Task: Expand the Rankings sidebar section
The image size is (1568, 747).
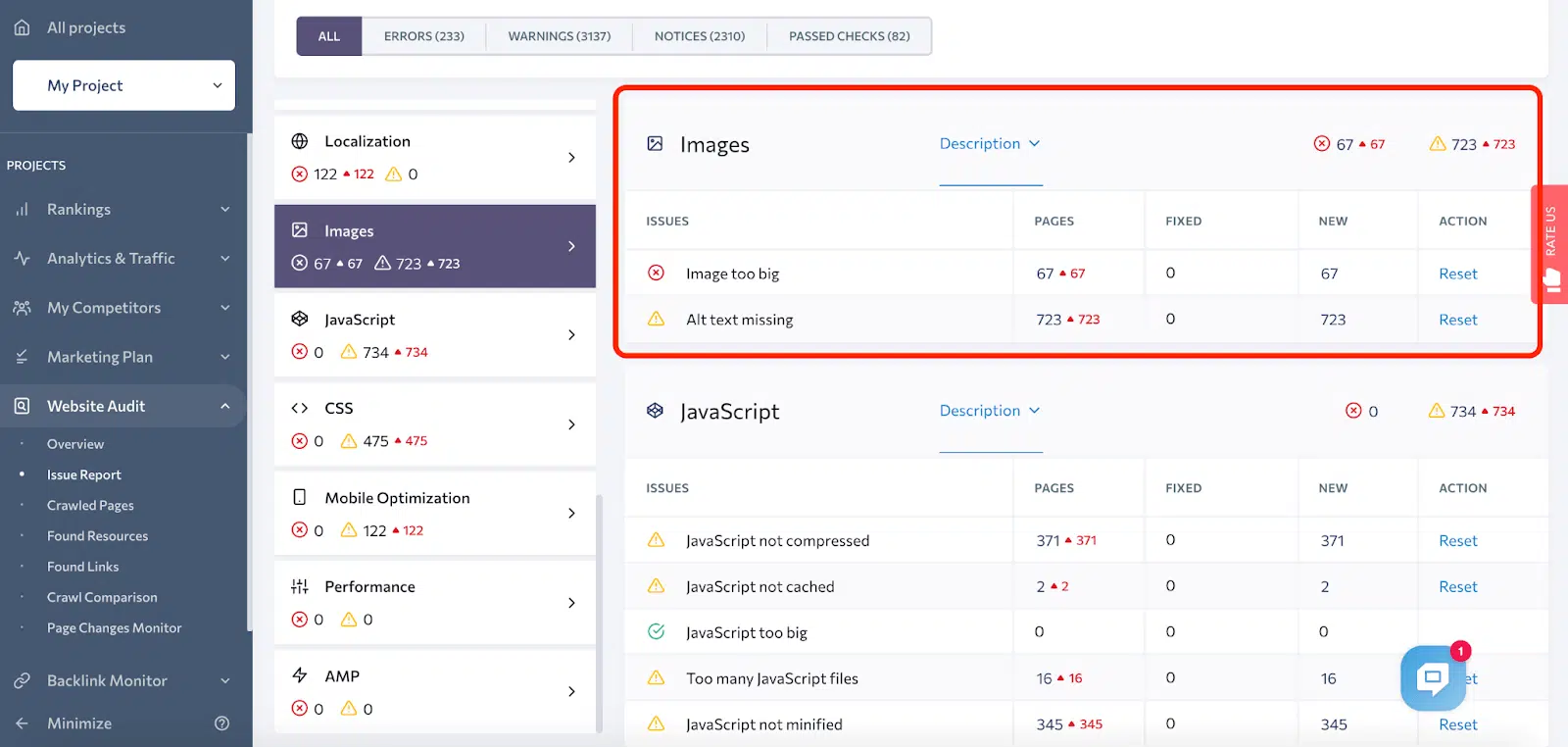Action: (224, 209)
